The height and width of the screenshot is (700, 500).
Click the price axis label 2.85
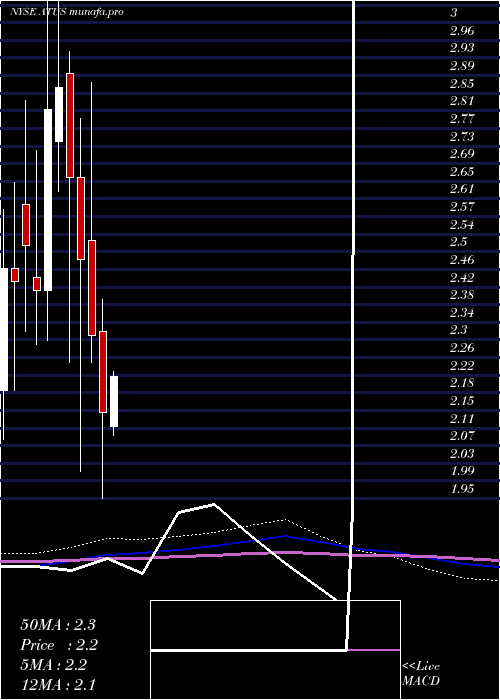coord(462,83)
